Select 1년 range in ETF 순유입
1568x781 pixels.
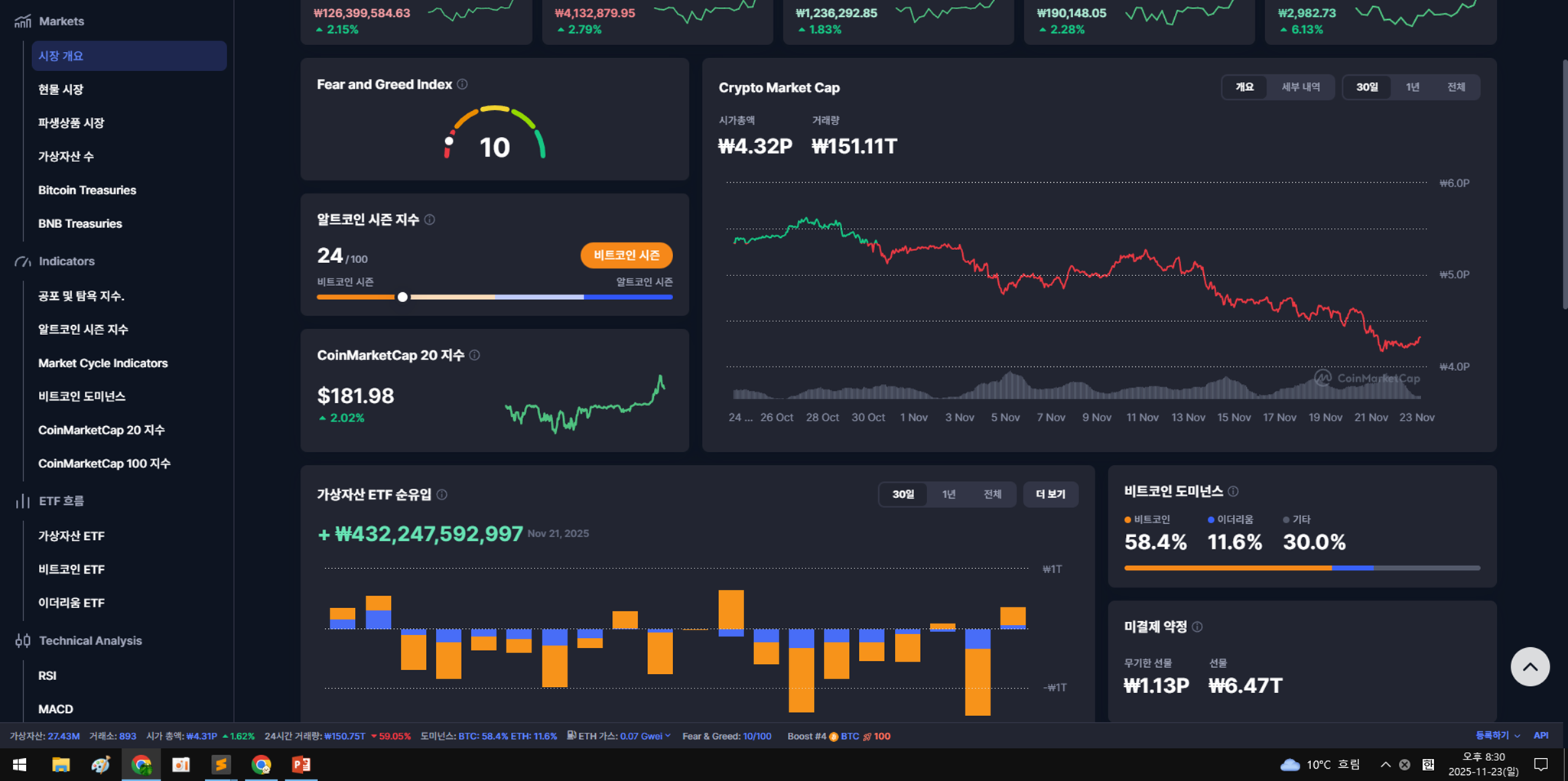coord(948,494)
